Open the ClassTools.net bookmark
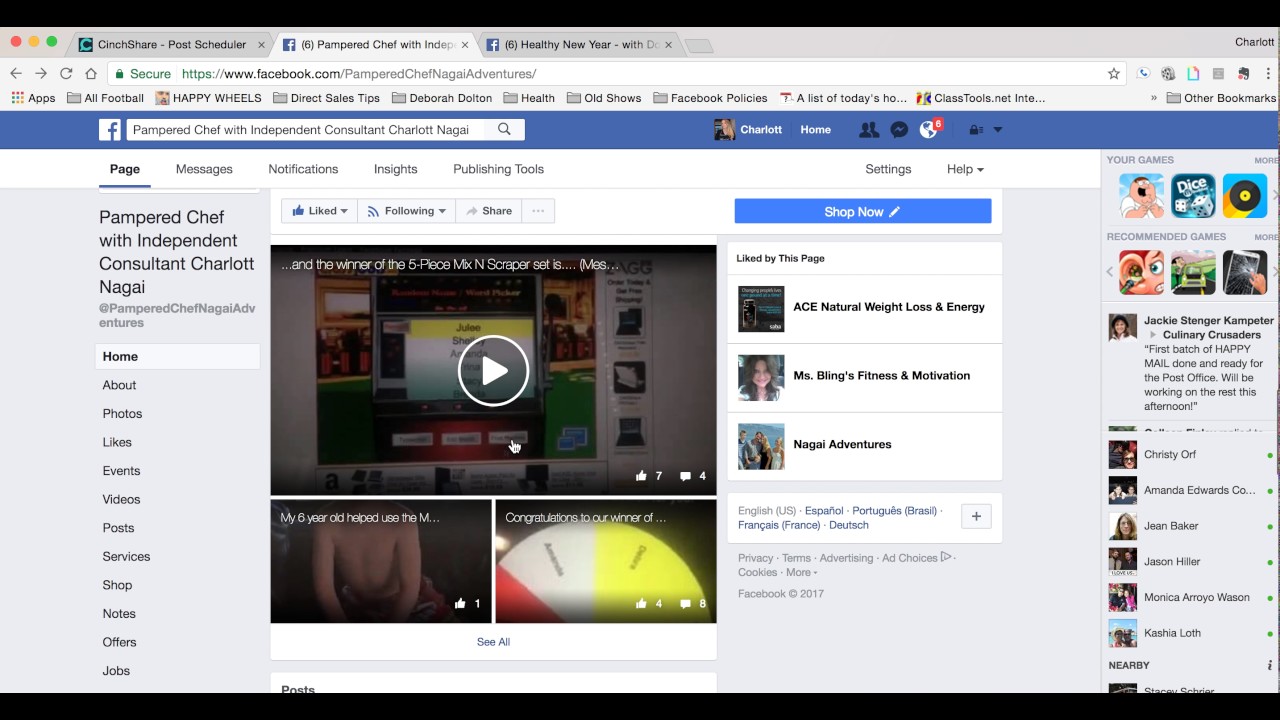Image resolution: width=1280 pixels, height=720 pixels. (x=981, y=98)
